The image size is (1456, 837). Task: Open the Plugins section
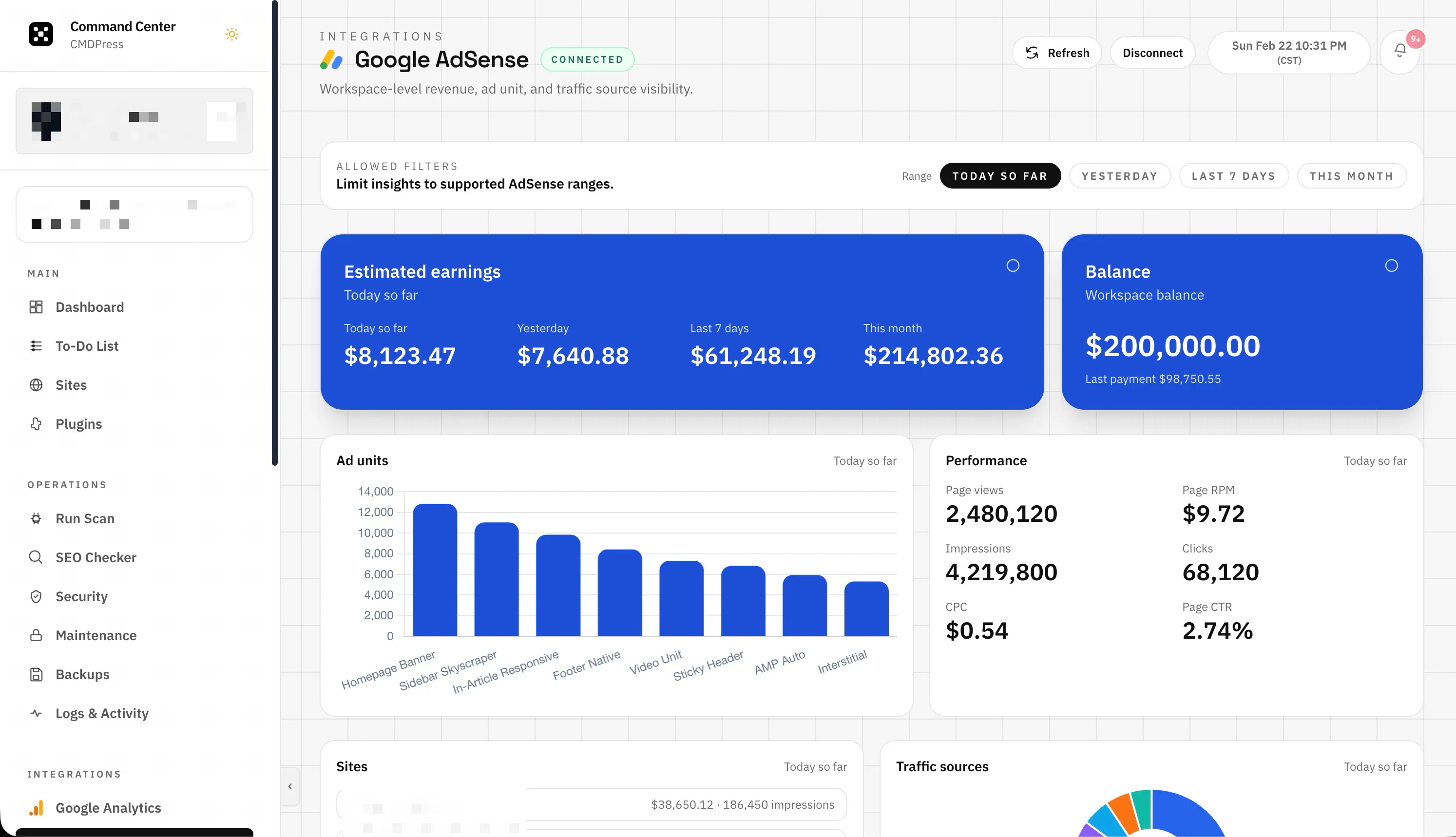(x=134, y=424)
